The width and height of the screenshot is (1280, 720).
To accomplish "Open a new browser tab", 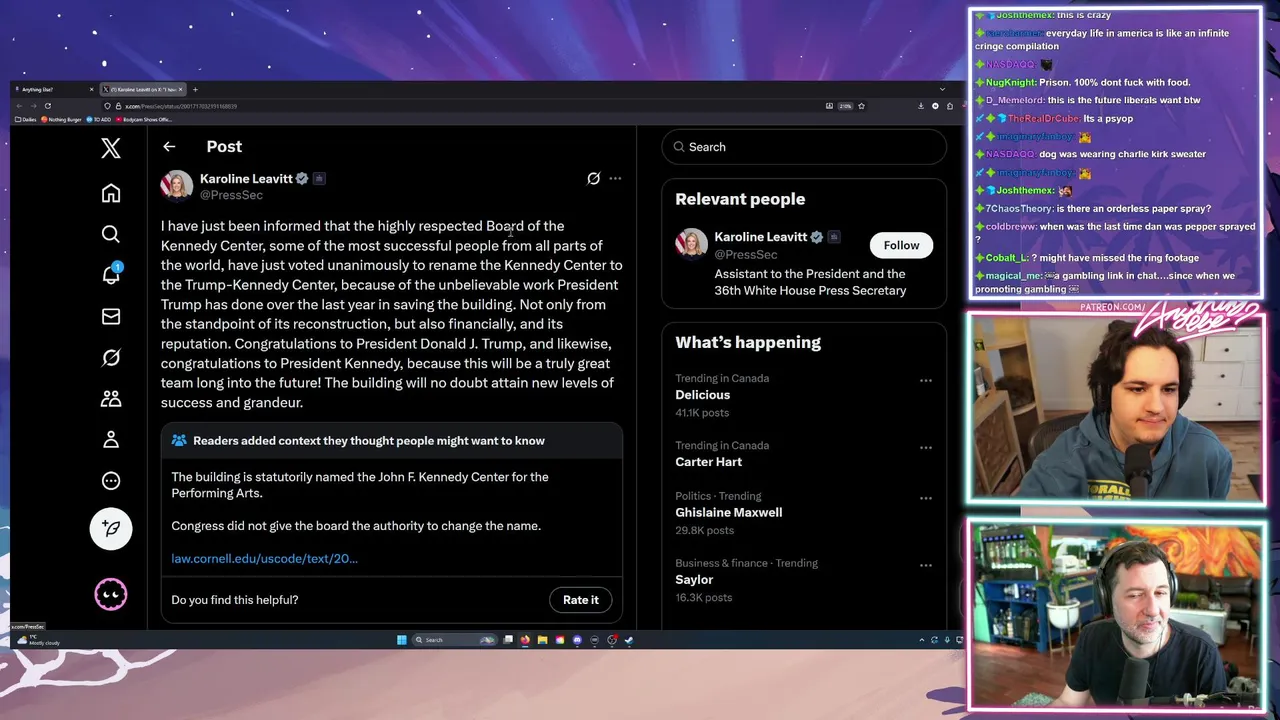I will click(x=195, y=90).
